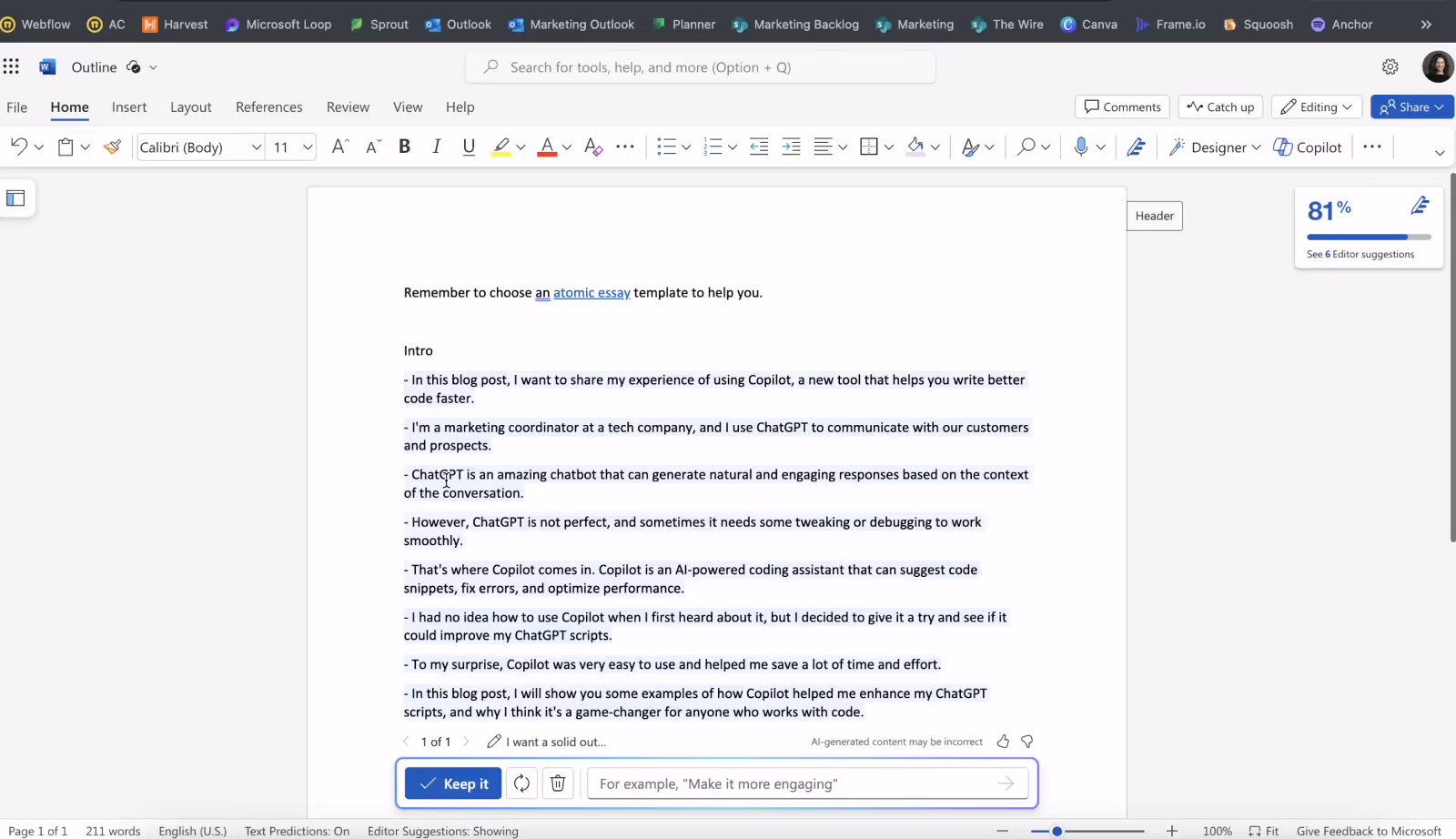Give thumbs up to AI content
The image size is (1456, 839).
[x=1003, y=742]
